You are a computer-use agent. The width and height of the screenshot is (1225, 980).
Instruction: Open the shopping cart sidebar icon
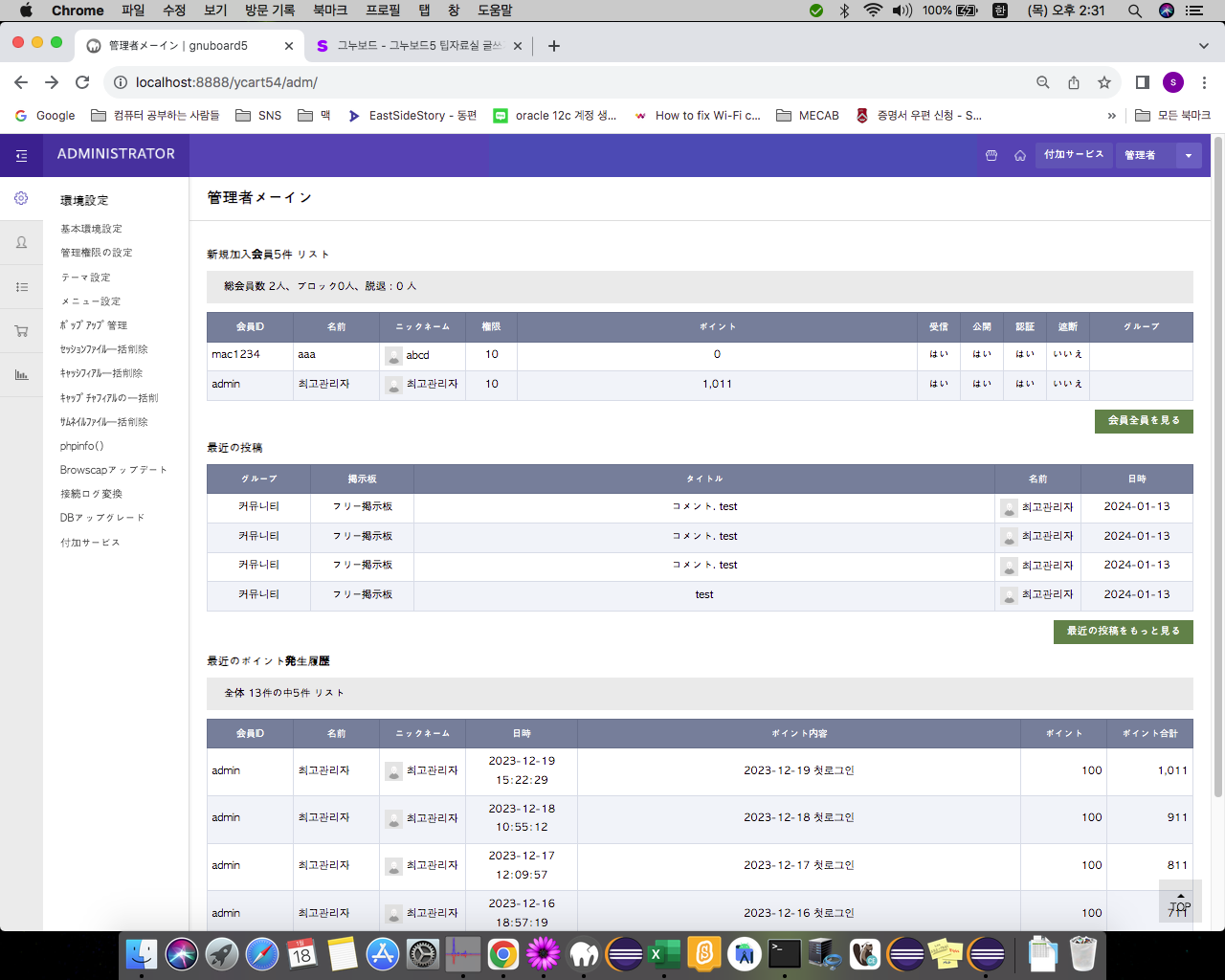(x=21, y=331)
